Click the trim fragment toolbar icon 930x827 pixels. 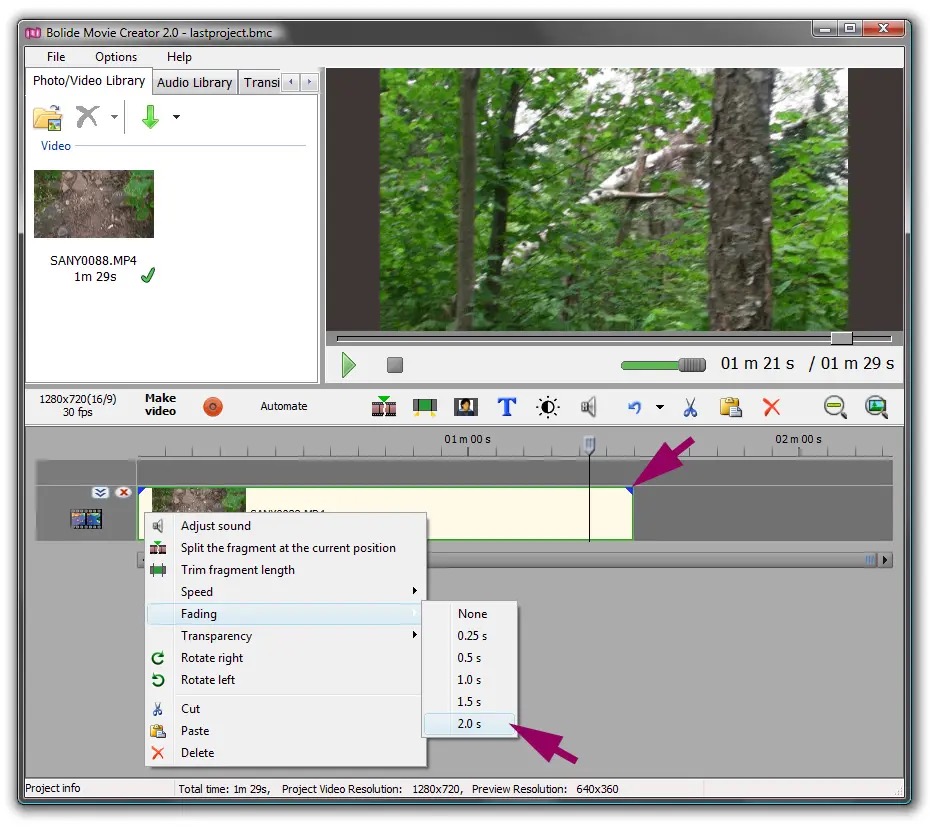click(425, 407)
